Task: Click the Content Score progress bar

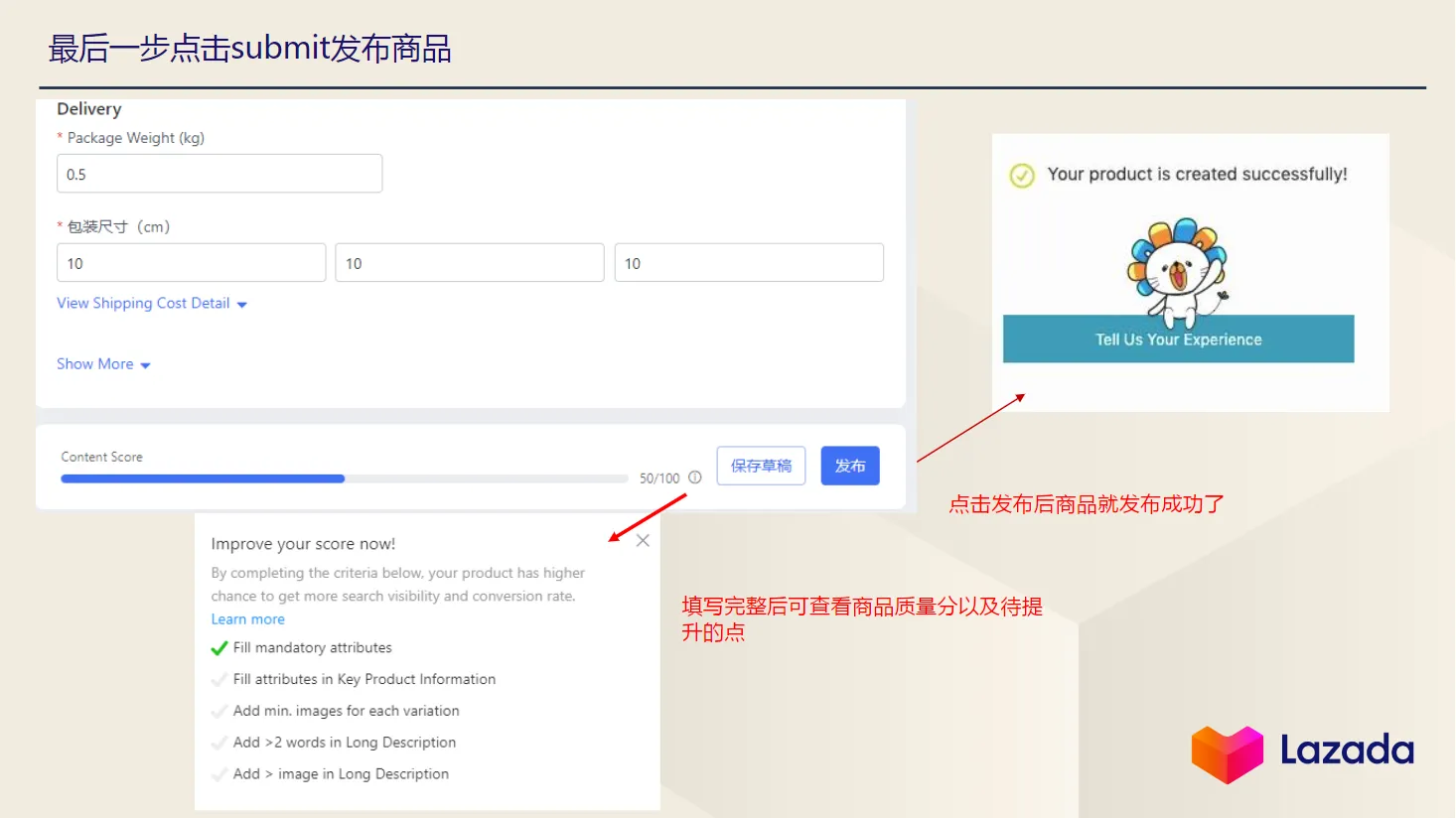Action: pos(343,477)
